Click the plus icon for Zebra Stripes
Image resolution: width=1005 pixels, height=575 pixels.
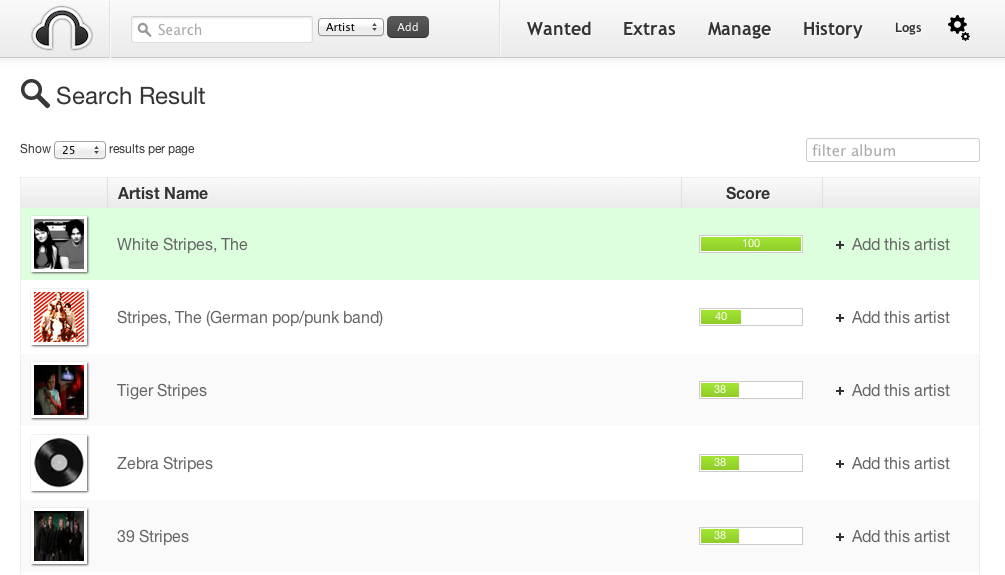pyautogui.click(x=840, y=464)
